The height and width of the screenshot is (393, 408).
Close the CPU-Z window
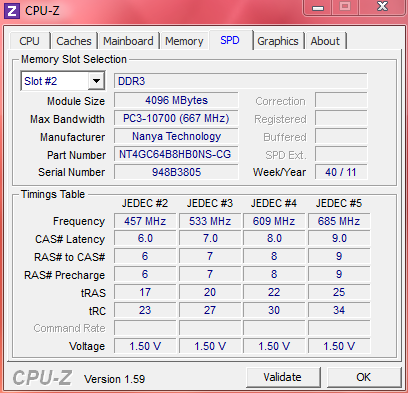382,7
